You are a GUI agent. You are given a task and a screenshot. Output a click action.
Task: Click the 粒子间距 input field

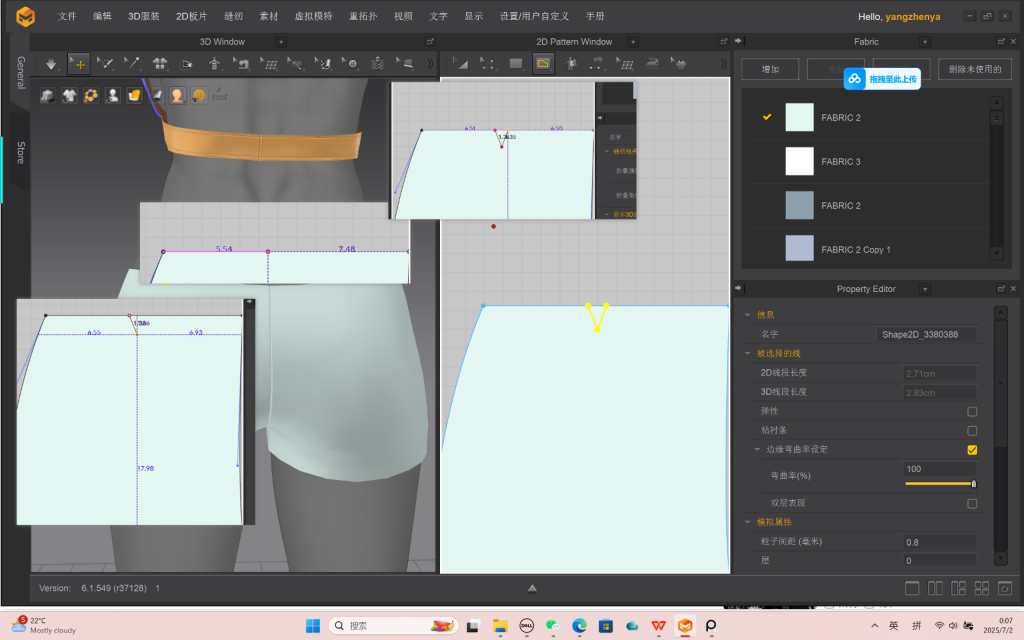940,541
